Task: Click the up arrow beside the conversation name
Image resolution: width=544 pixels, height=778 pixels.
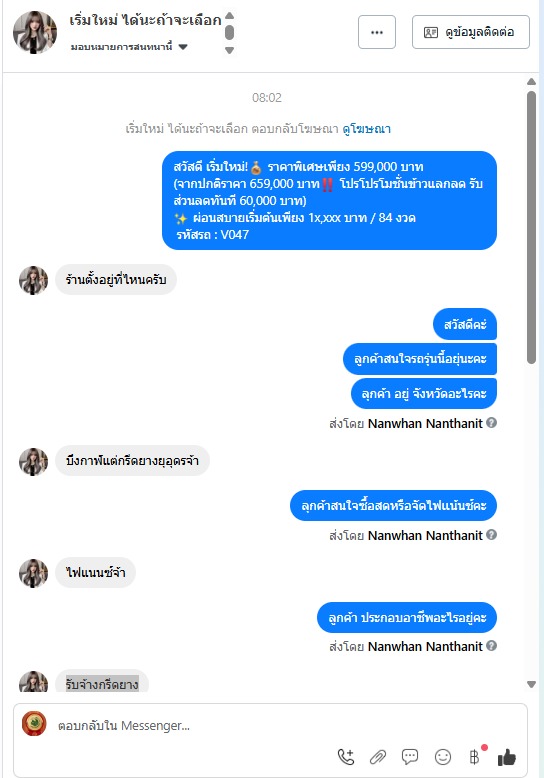Action: [x=229, y=15]
